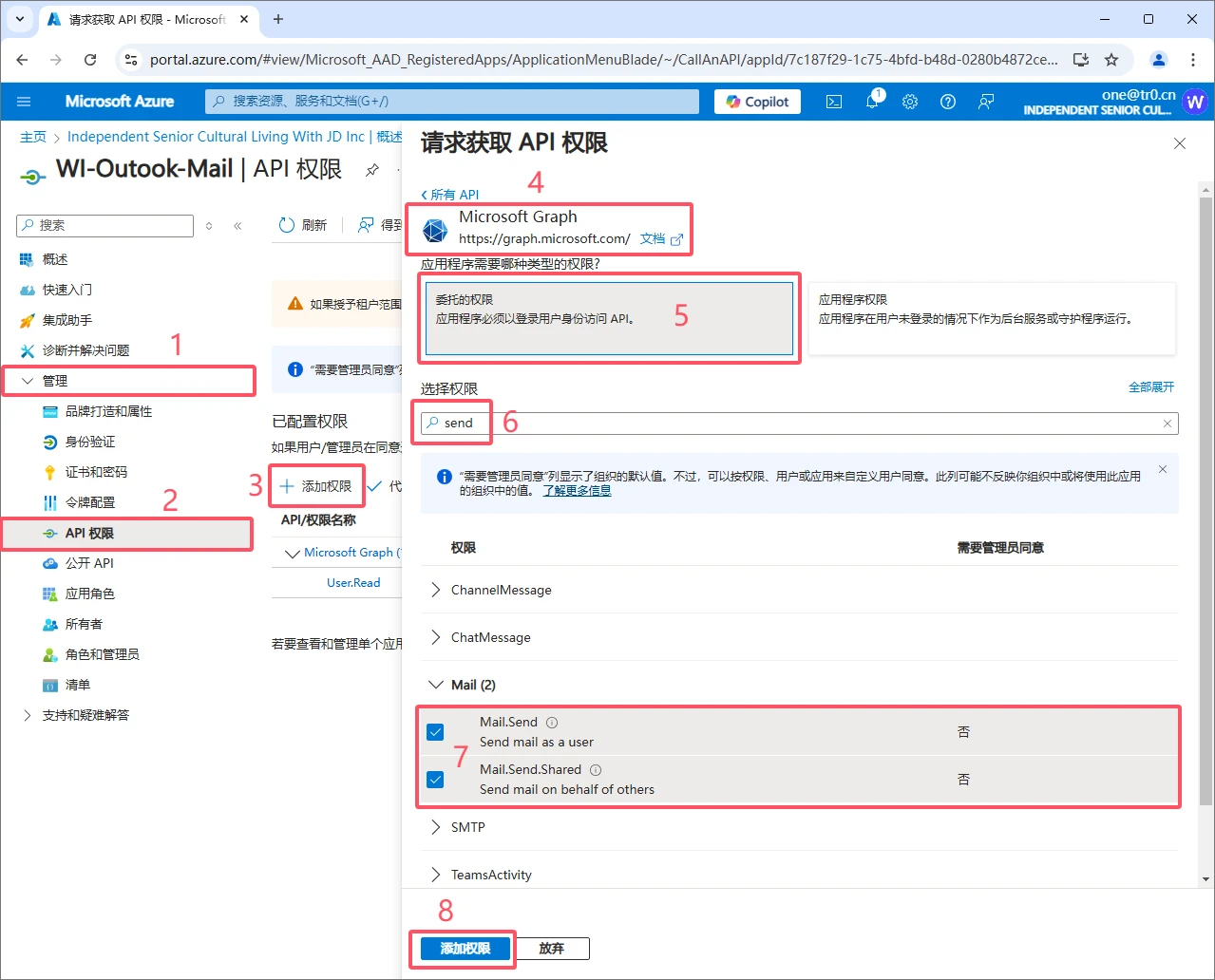The image size is (1215, 980).
Task: Click 了解更多信息 link
Action: click(577, 491)
